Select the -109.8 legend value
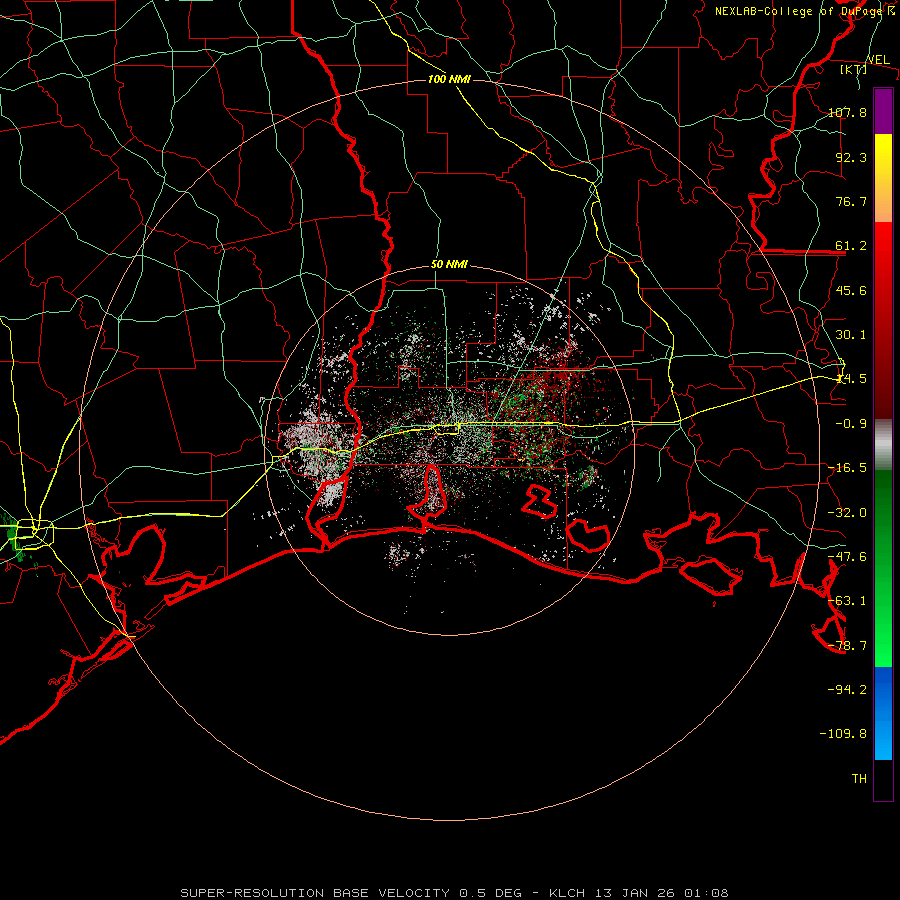900x900 pixels. 843,734
